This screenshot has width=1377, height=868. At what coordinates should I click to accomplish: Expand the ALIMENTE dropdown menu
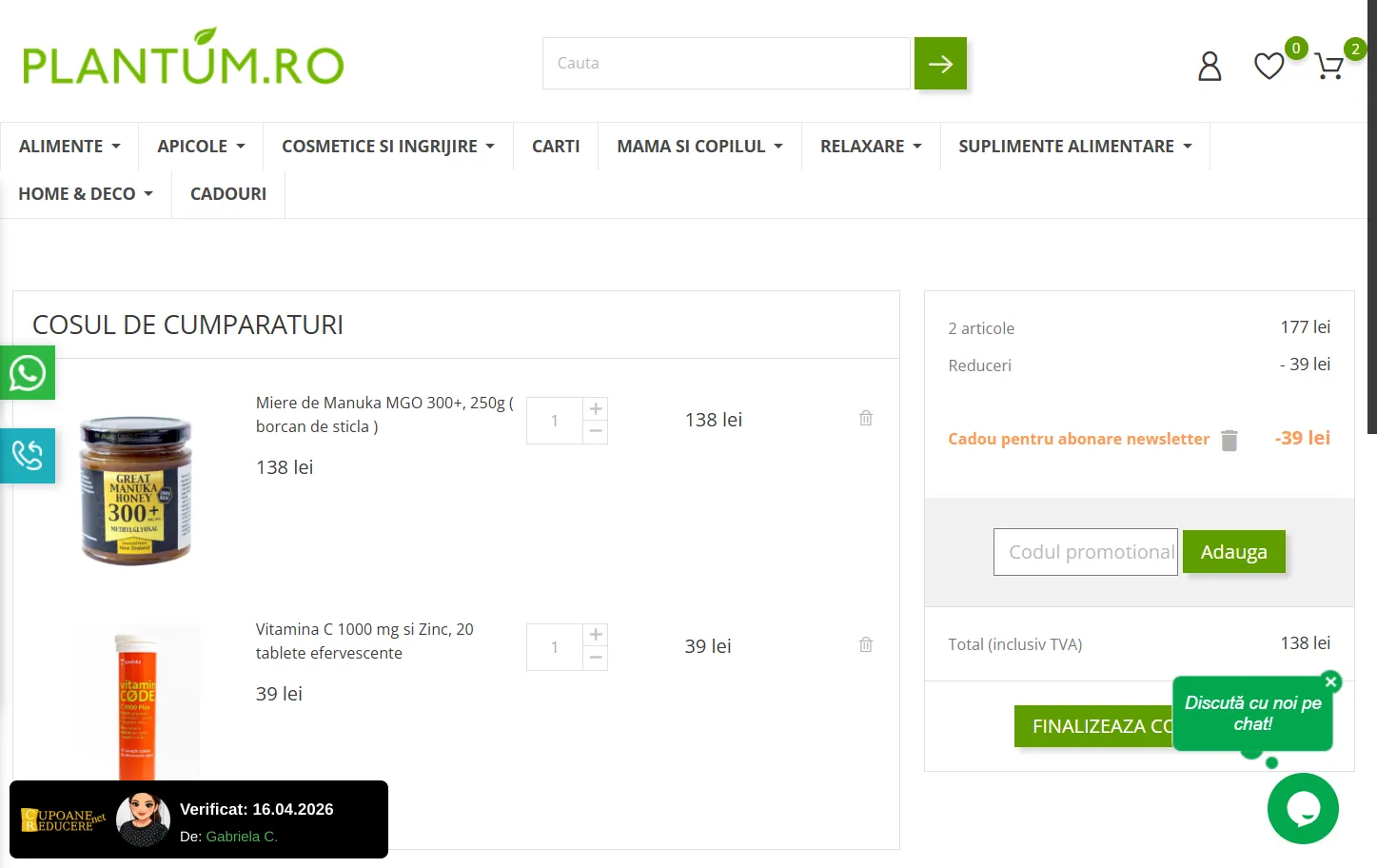tap(69, 147)
